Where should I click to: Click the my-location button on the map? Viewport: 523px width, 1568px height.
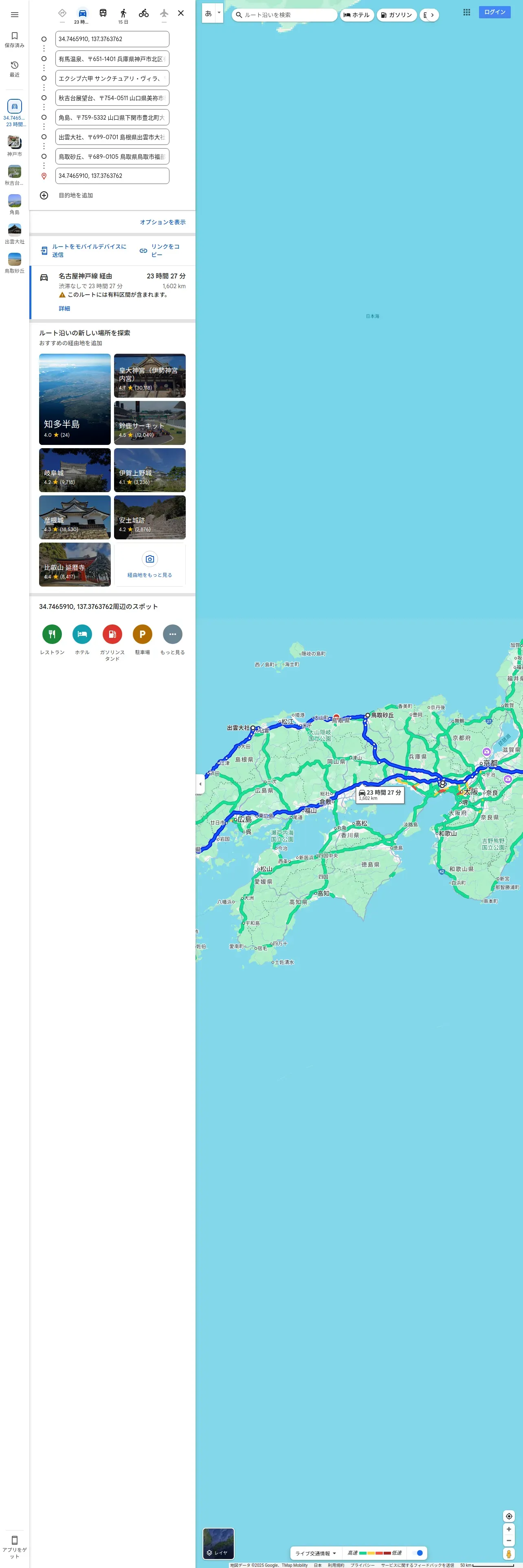point(509,1516)
